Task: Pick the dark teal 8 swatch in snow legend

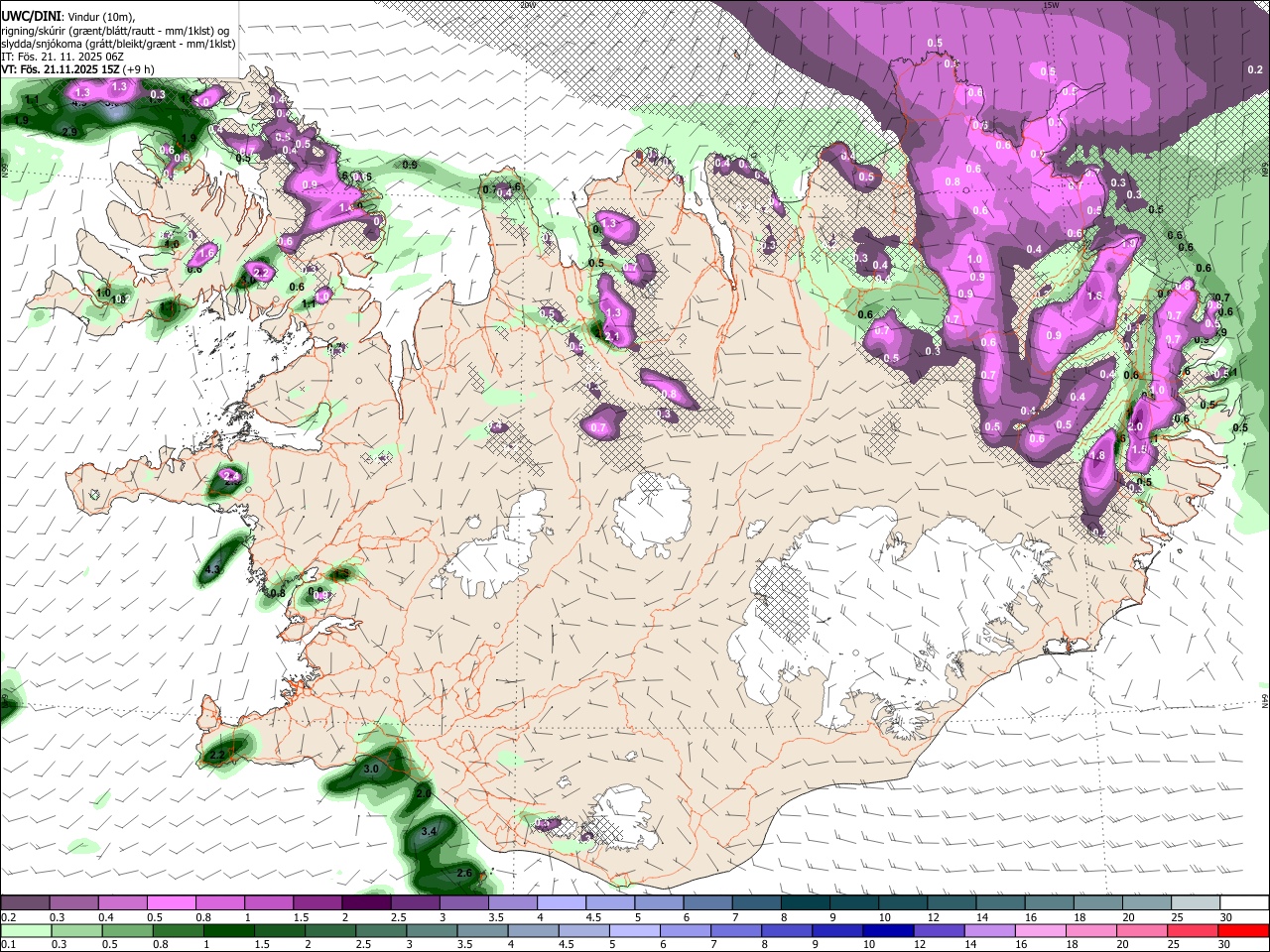Action: (806, 903)
